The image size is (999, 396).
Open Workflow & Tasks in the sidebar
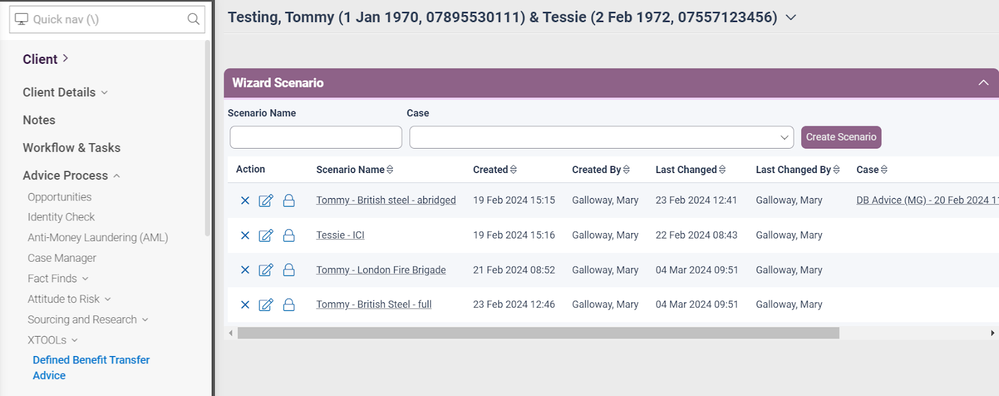tap(71, 148)
